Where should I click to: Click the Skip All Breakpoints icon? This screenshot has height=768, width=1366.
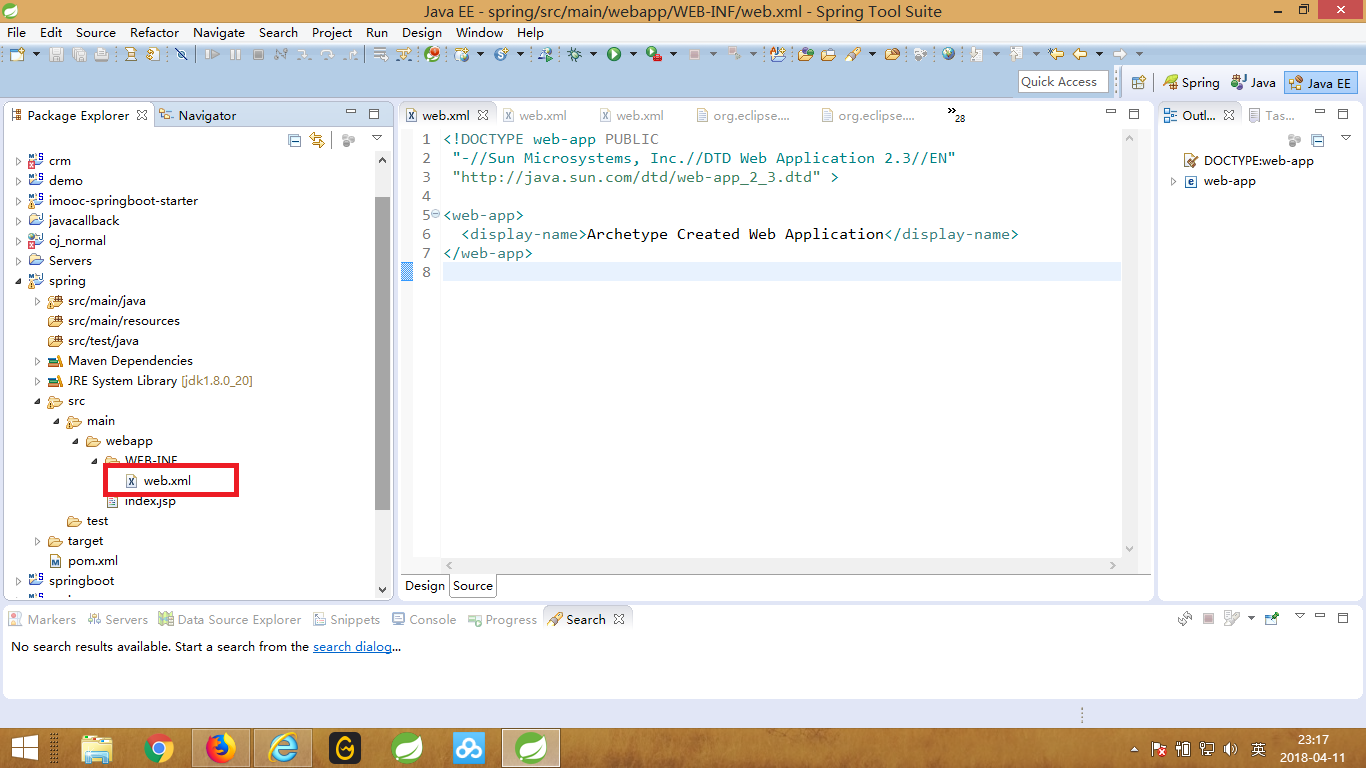(181, 54)
